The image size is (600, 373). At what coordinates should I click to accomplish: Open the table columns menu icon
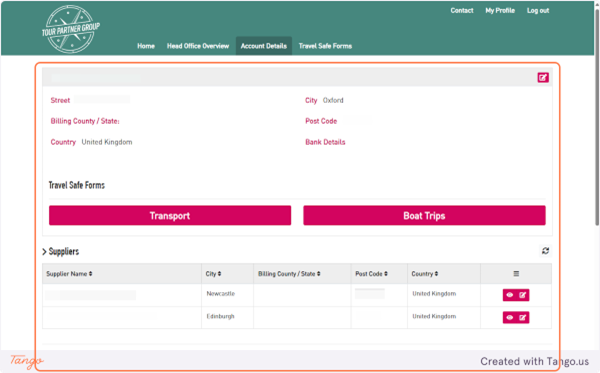516,274
